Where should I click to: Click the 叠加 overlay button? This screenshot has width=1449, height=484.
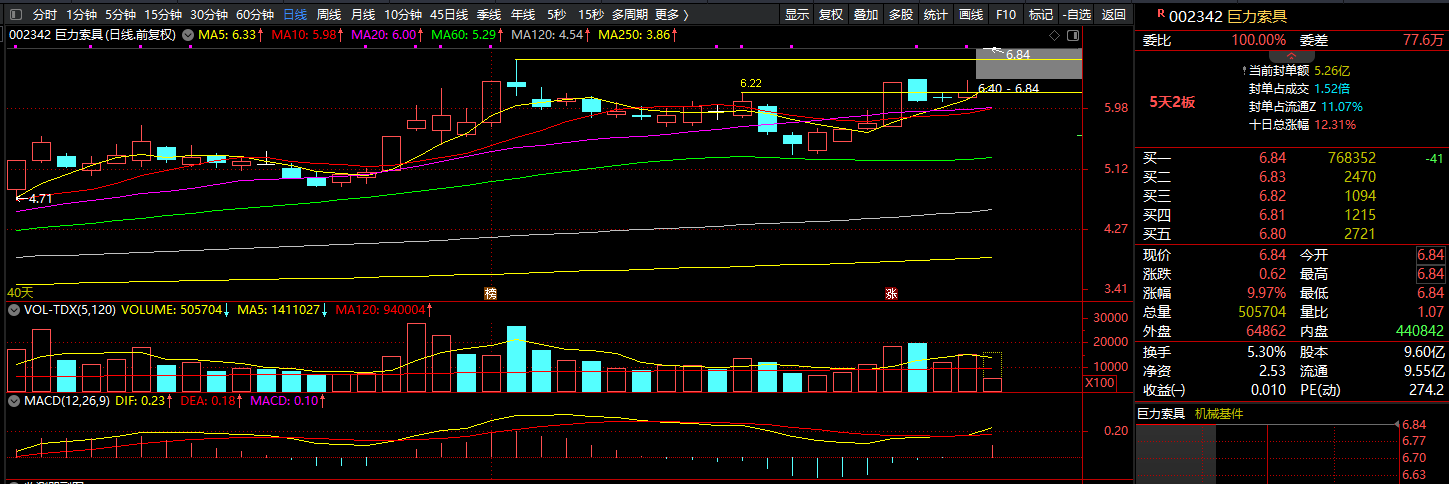(866, 15)
